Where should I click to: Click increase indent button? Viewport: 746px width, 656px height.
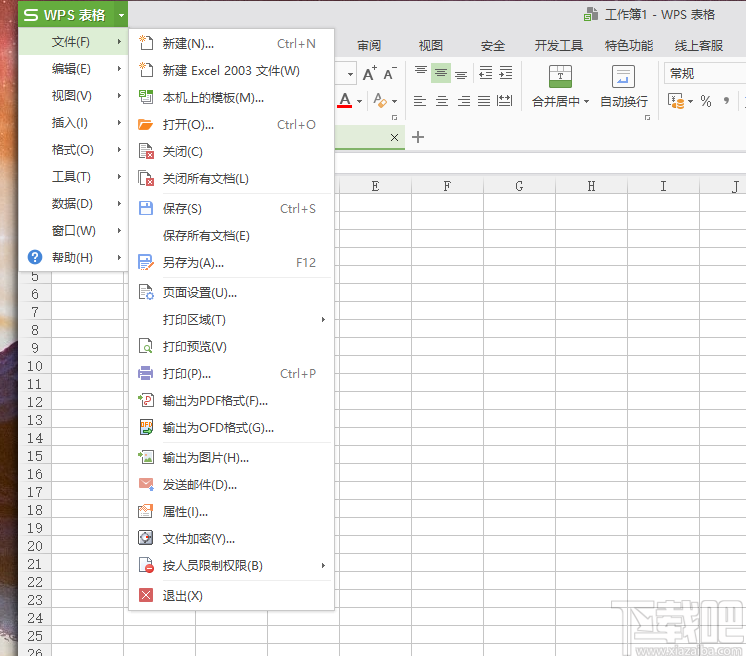pos(505,73)
